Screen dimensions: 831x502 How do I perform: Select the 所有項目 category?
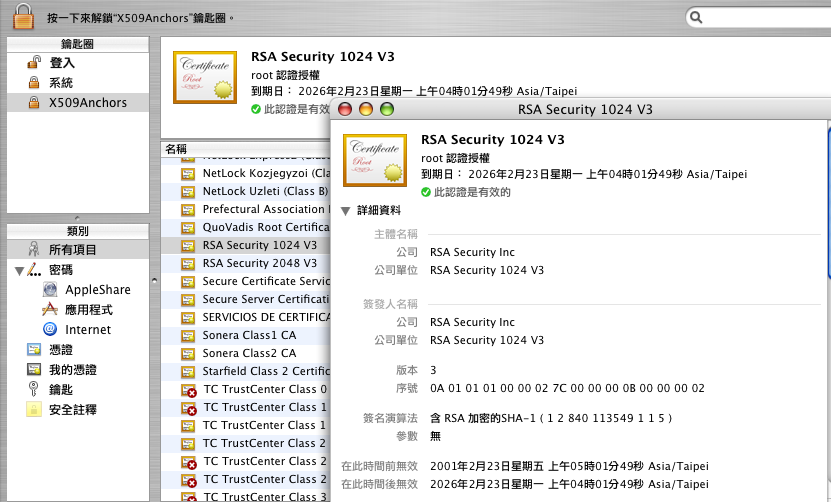78,249
